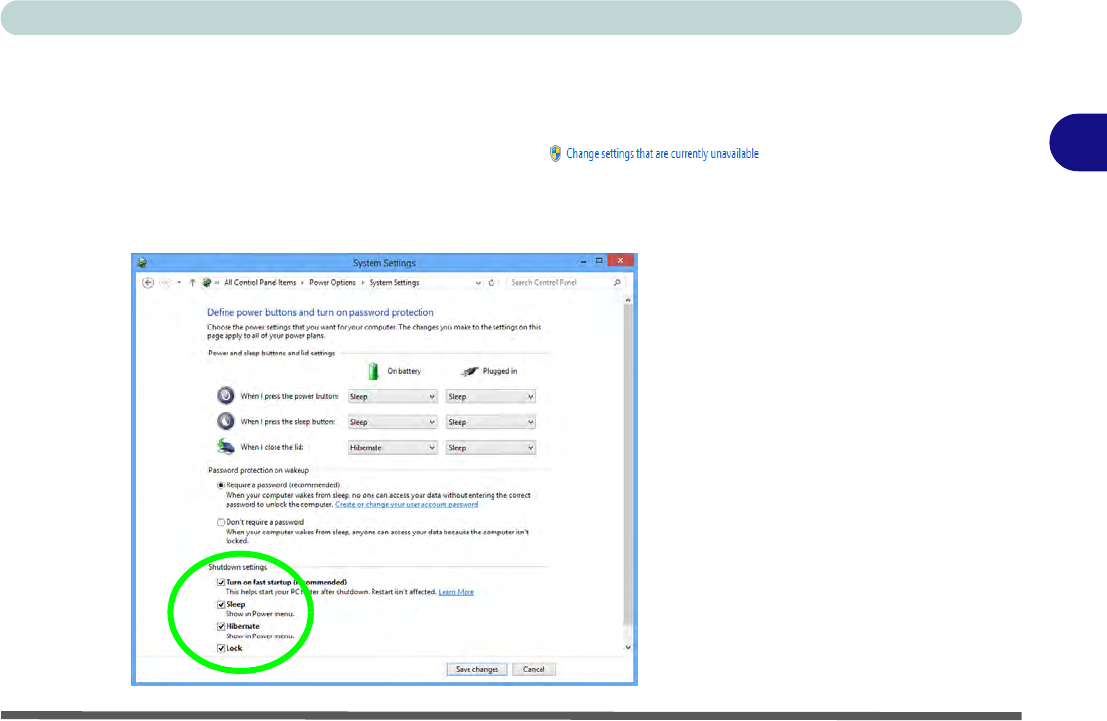This screenshot has height=721, width=1107.
Task: Open sleep button Plugged in dropdown
Action: click(491, 422)
